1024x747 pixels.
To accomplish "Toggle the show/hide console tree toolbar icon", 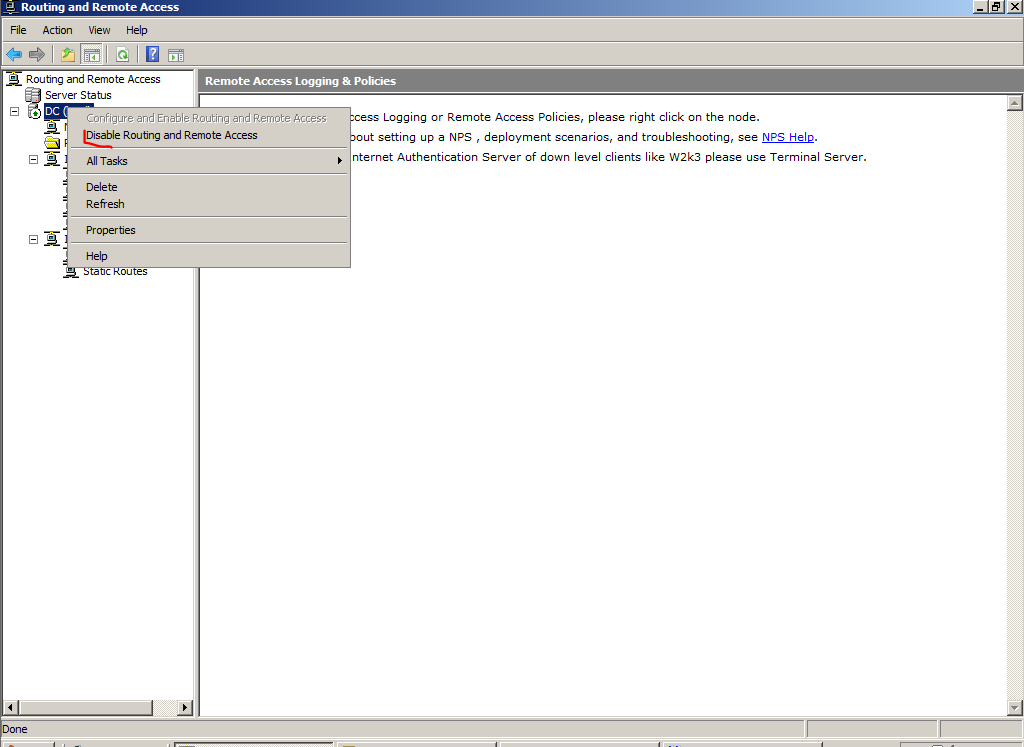I will coord(92,55).
